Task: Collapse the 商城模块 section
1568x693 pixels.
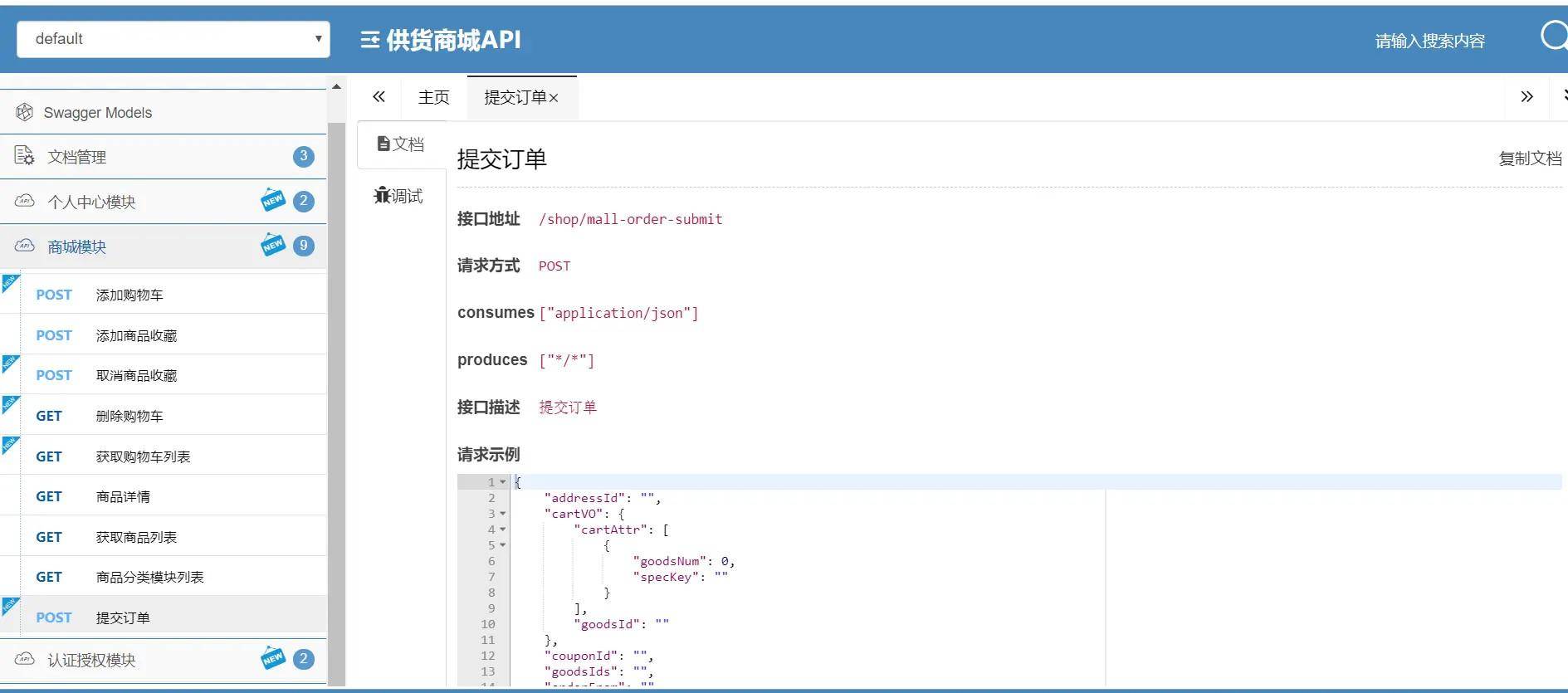Action: point(164,246)
